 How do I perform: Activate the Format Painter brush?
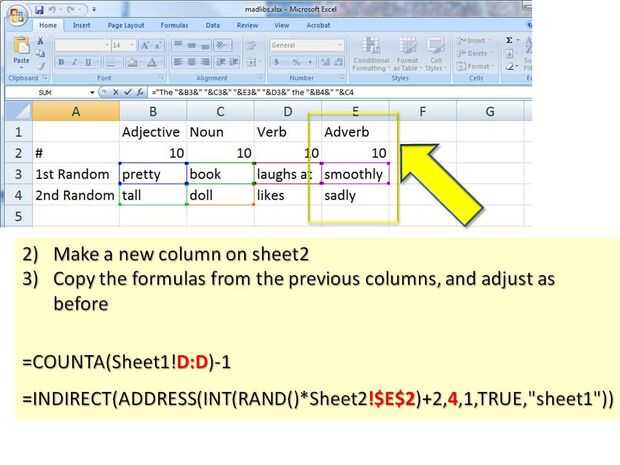40,66
